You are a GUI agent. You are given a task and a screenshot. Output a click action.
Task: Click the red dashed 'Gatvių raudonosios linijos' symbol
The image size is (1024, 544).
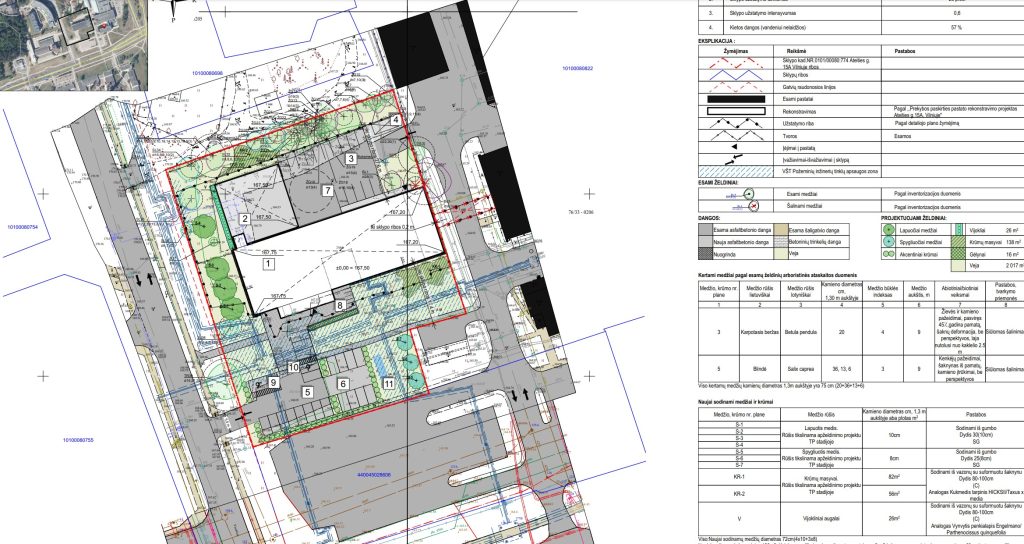(x=736, y=87)
